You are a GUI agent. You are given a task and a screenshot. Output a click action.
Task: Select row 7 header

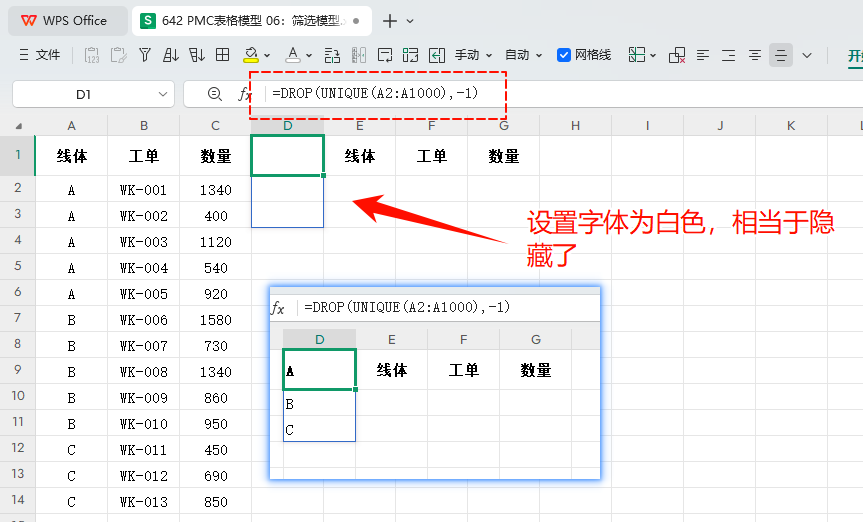(18, 318)
